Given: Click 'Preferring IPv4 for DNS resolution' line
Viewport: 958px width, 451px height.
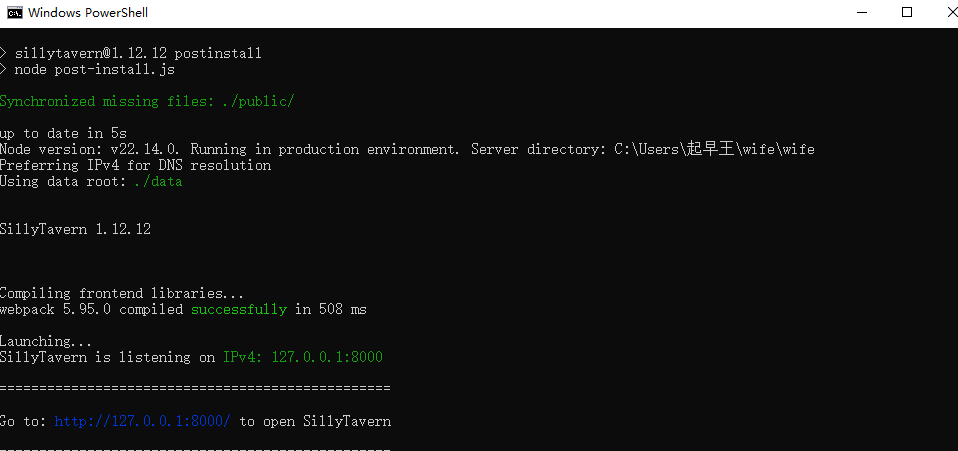Looking at the screenshot, I should 136,165.
